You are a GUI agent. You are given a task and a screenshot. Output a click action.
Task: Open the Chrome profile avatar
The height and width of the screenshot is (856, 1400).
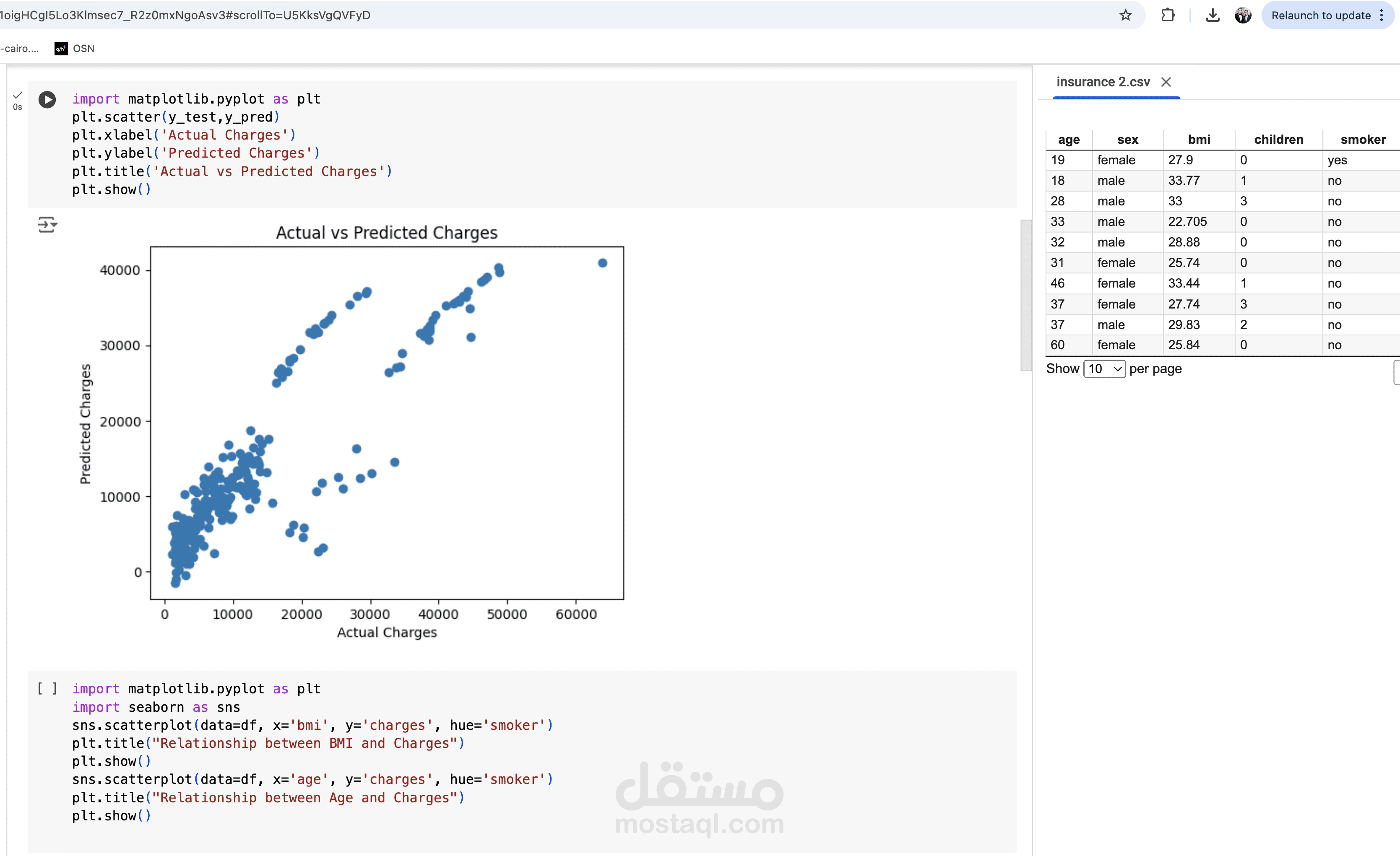click(x=1243, y=16)
